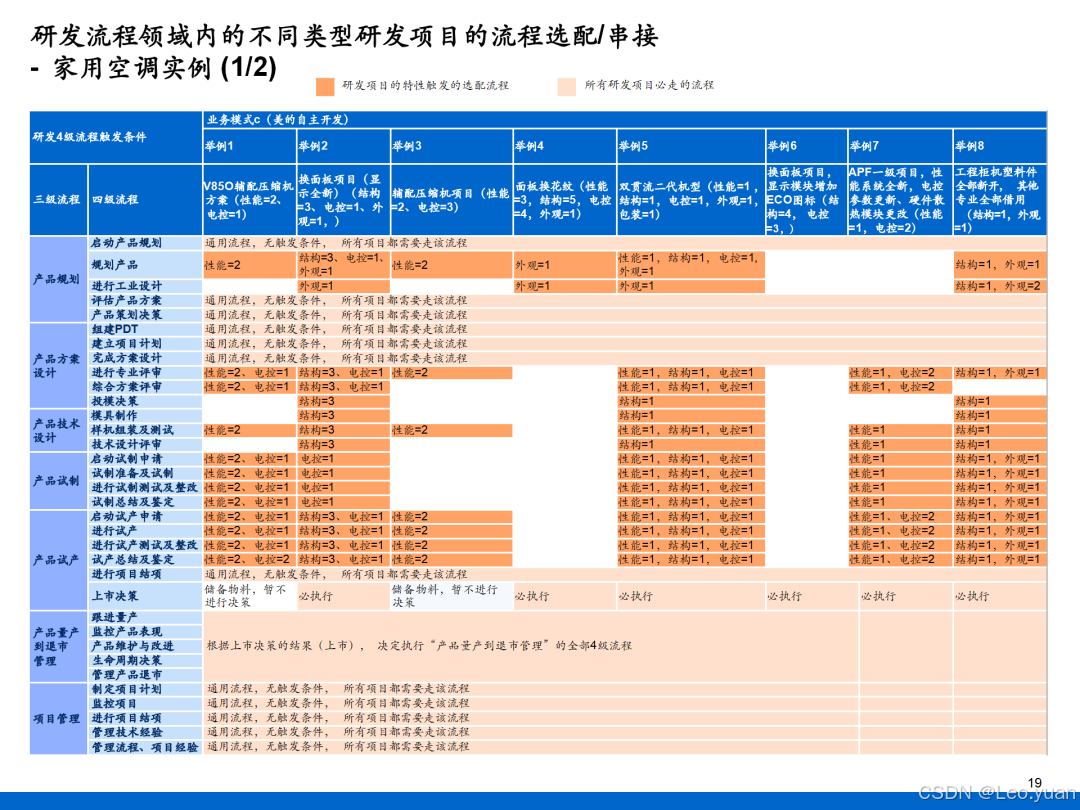The image size is (1080, 810).
Task: Click the 产品方案设计 third-level process cell
Action: point(59,366)
